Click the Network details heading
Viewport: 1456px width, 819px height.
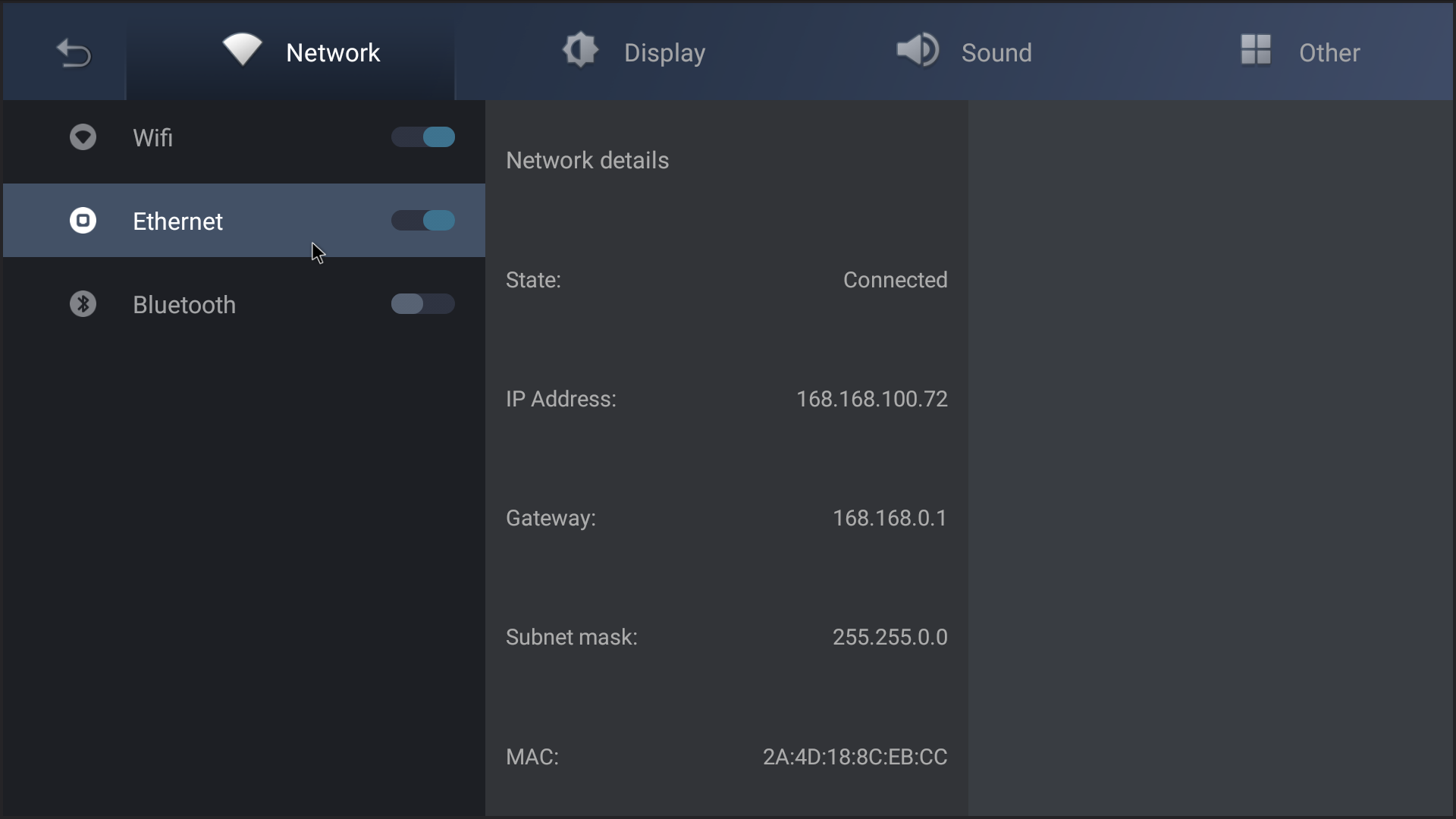click(587, 160)
